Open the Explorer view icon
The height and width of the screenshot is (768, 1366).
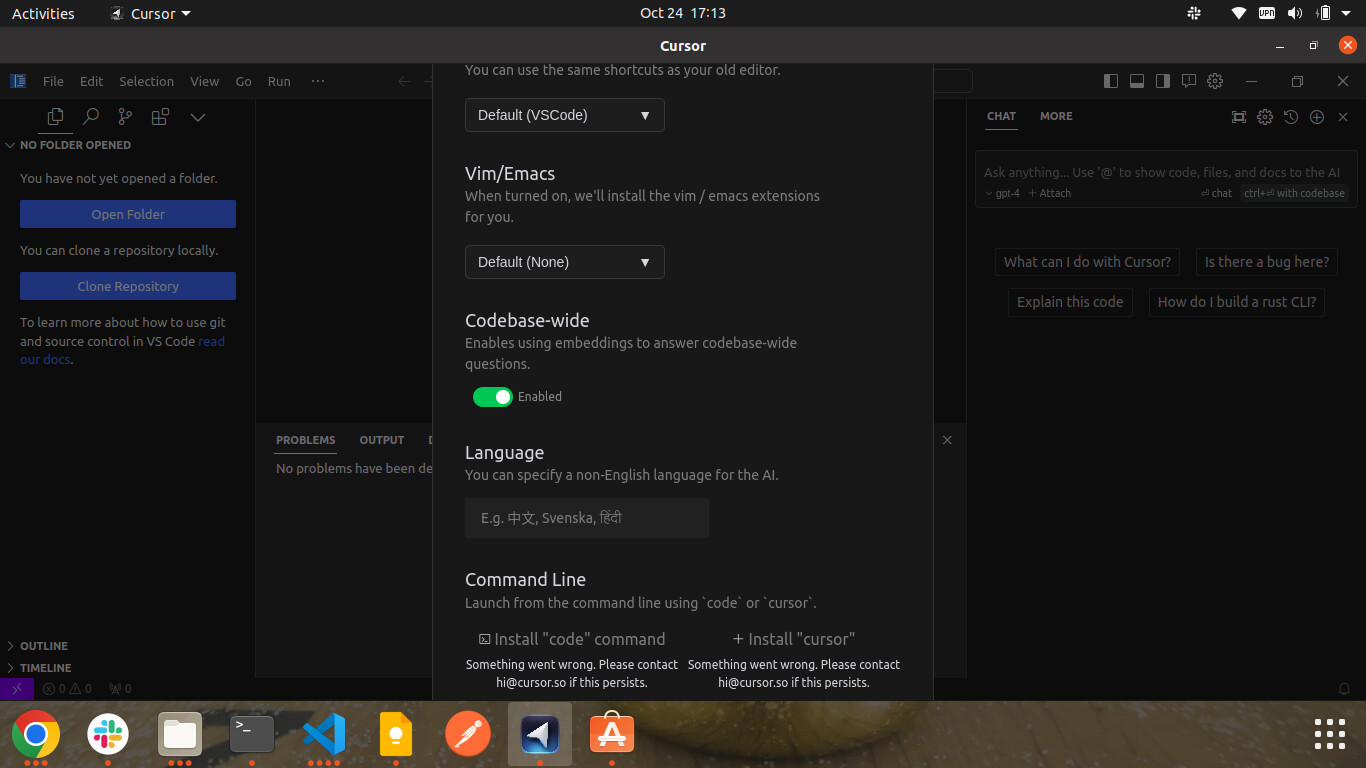tap(56, 117)
